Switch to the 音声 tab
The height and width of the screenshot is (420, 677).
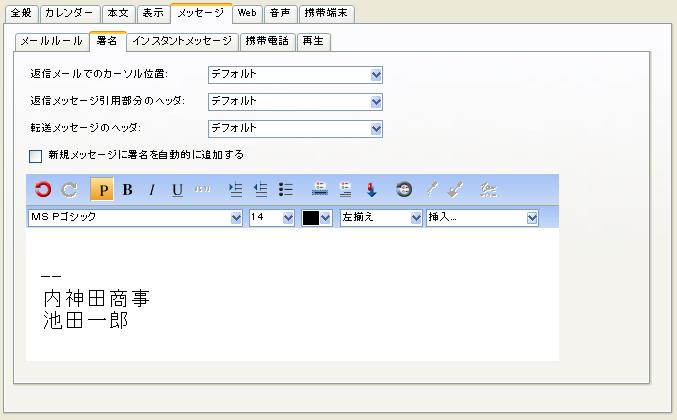(x=280, y=13)
